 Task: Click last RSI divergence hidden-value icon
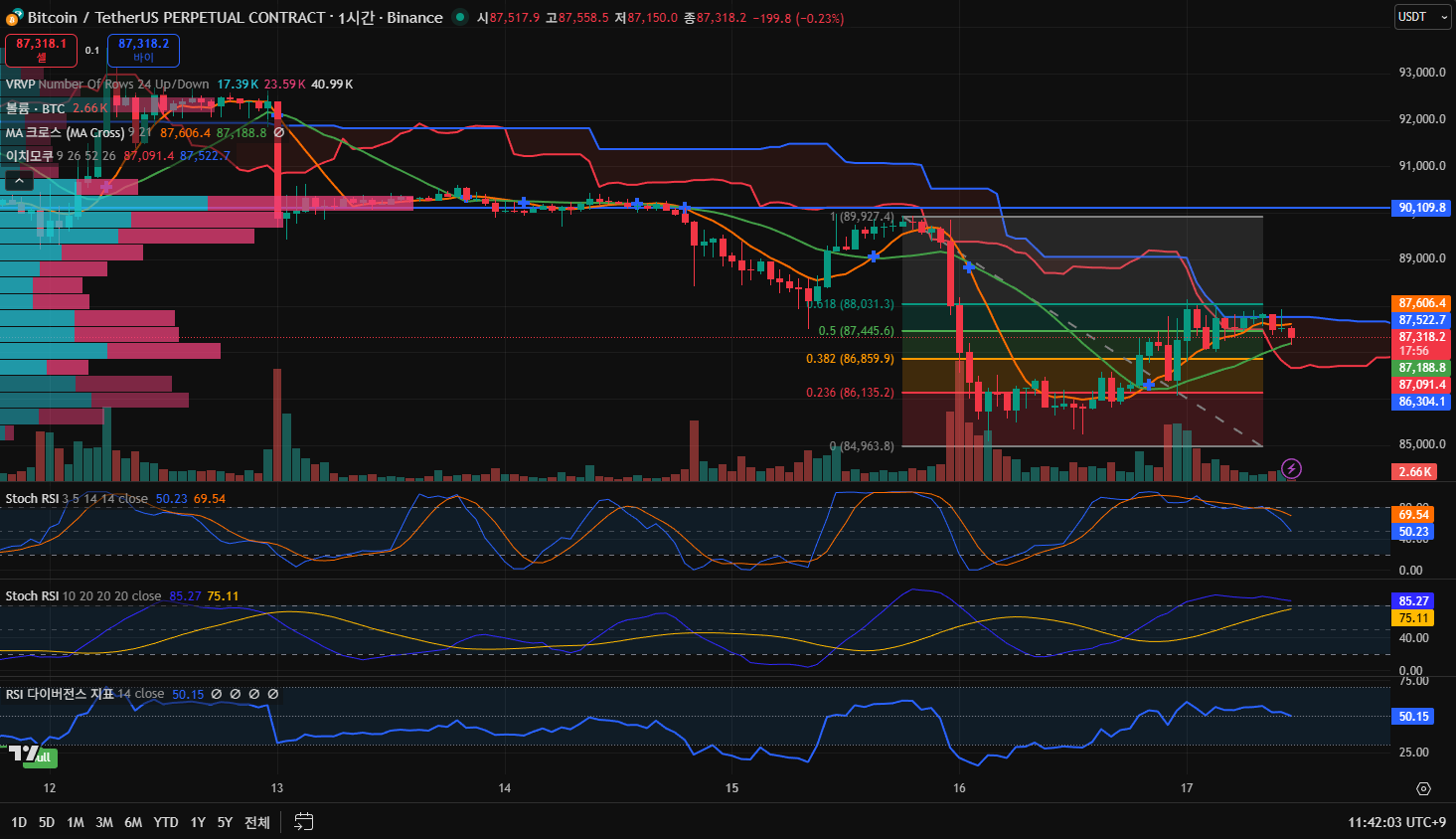[x=273, y=694]
